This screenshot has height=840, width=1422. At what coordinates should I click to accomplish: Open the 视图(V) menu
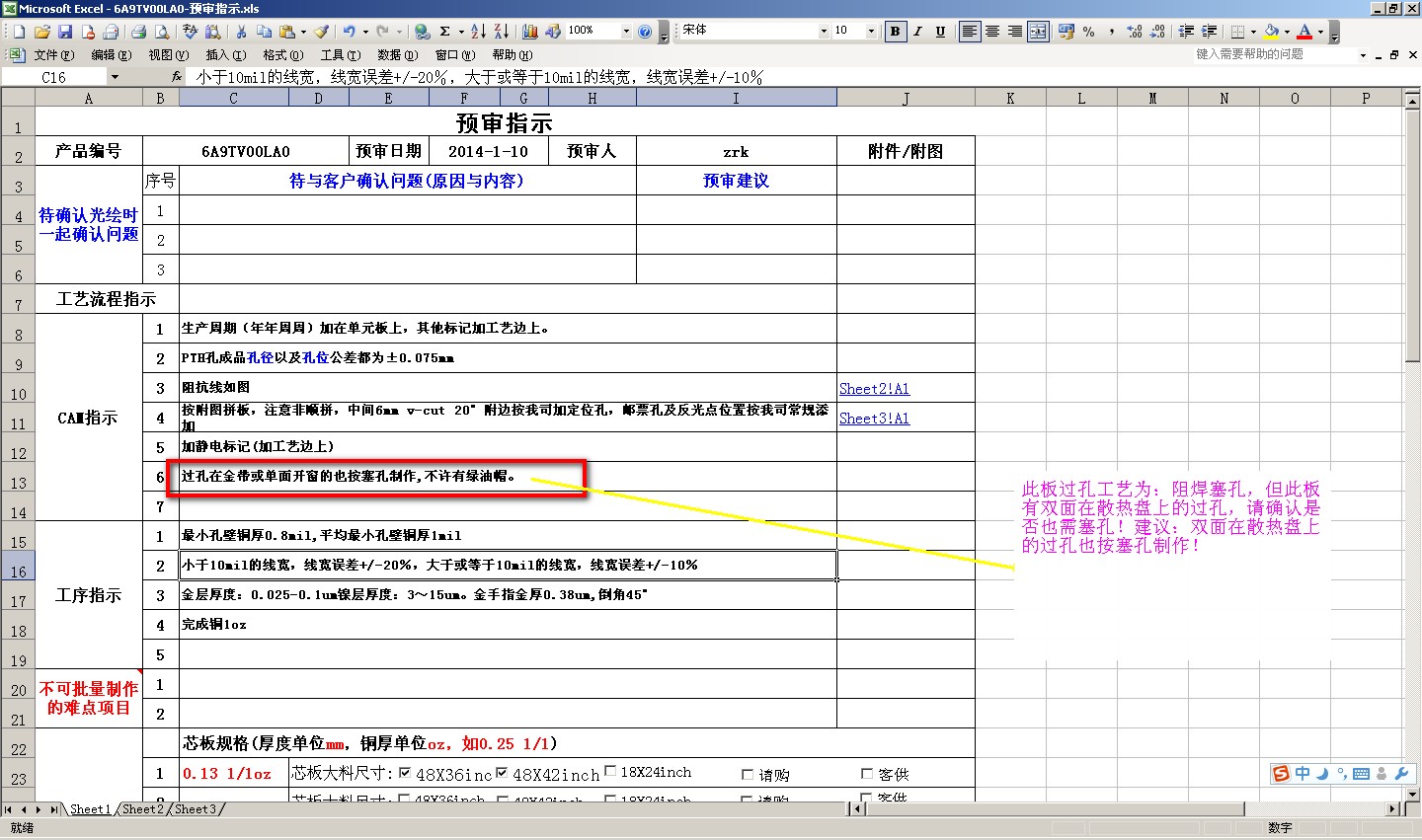168,54
